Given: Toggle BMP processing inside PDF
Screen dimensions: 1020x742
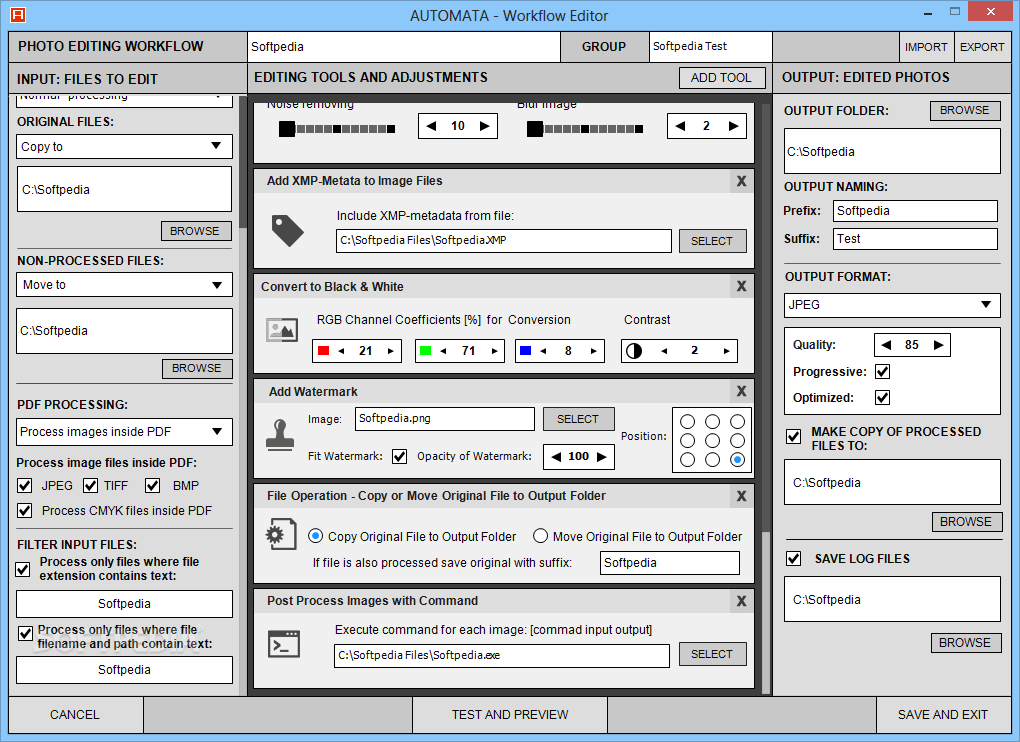Looking at the screenshot, I should [x=153, y=486].
